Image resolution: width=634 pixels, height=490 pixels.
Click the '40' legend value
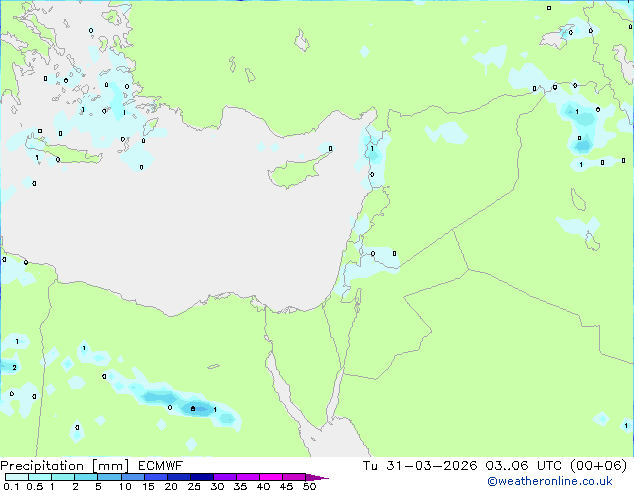(263, 486)
